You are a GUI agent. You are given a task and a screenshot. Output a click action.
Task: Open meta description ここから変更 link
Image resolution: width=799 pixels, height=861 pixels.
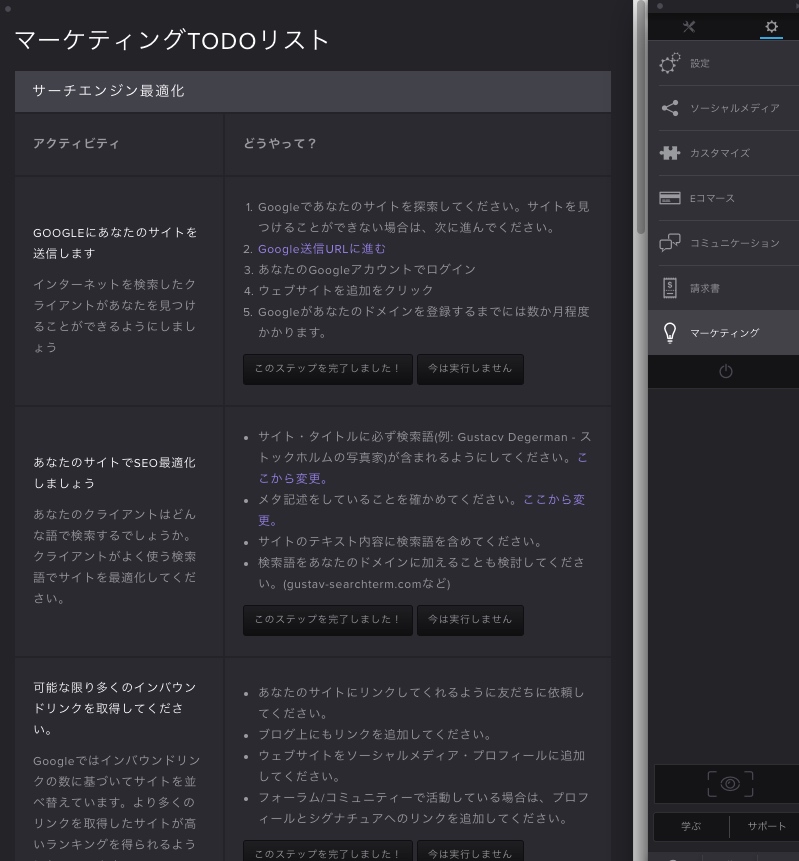coord(422,510)
